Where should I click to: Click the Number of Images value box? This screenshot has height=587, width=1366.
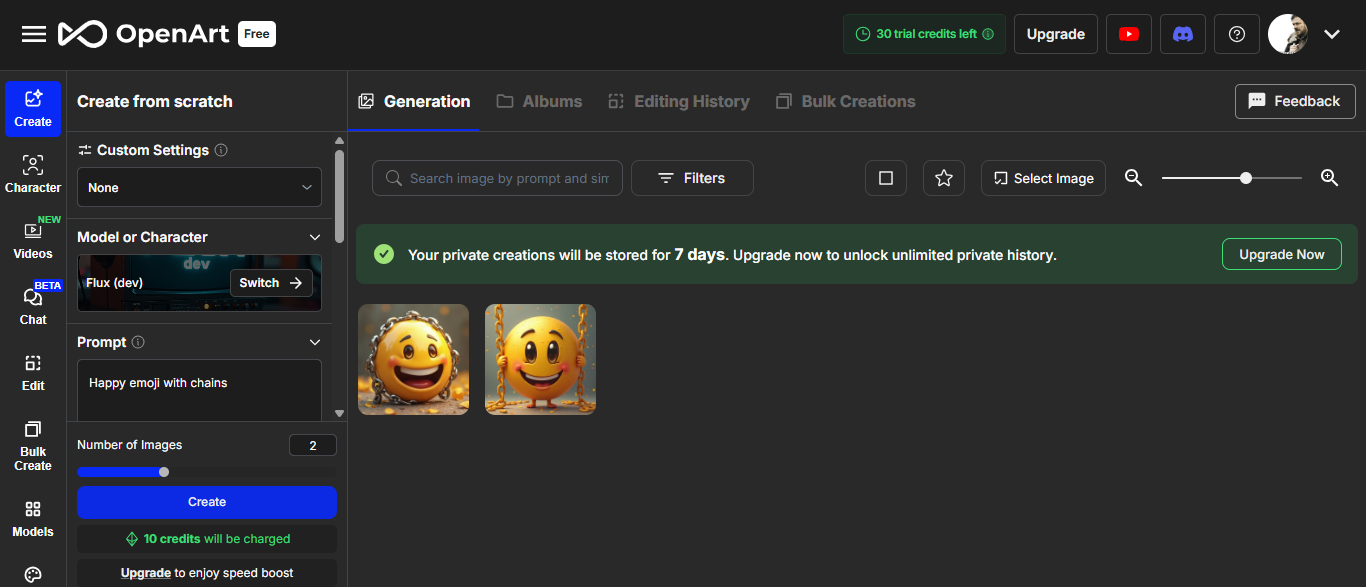point(313,445)
